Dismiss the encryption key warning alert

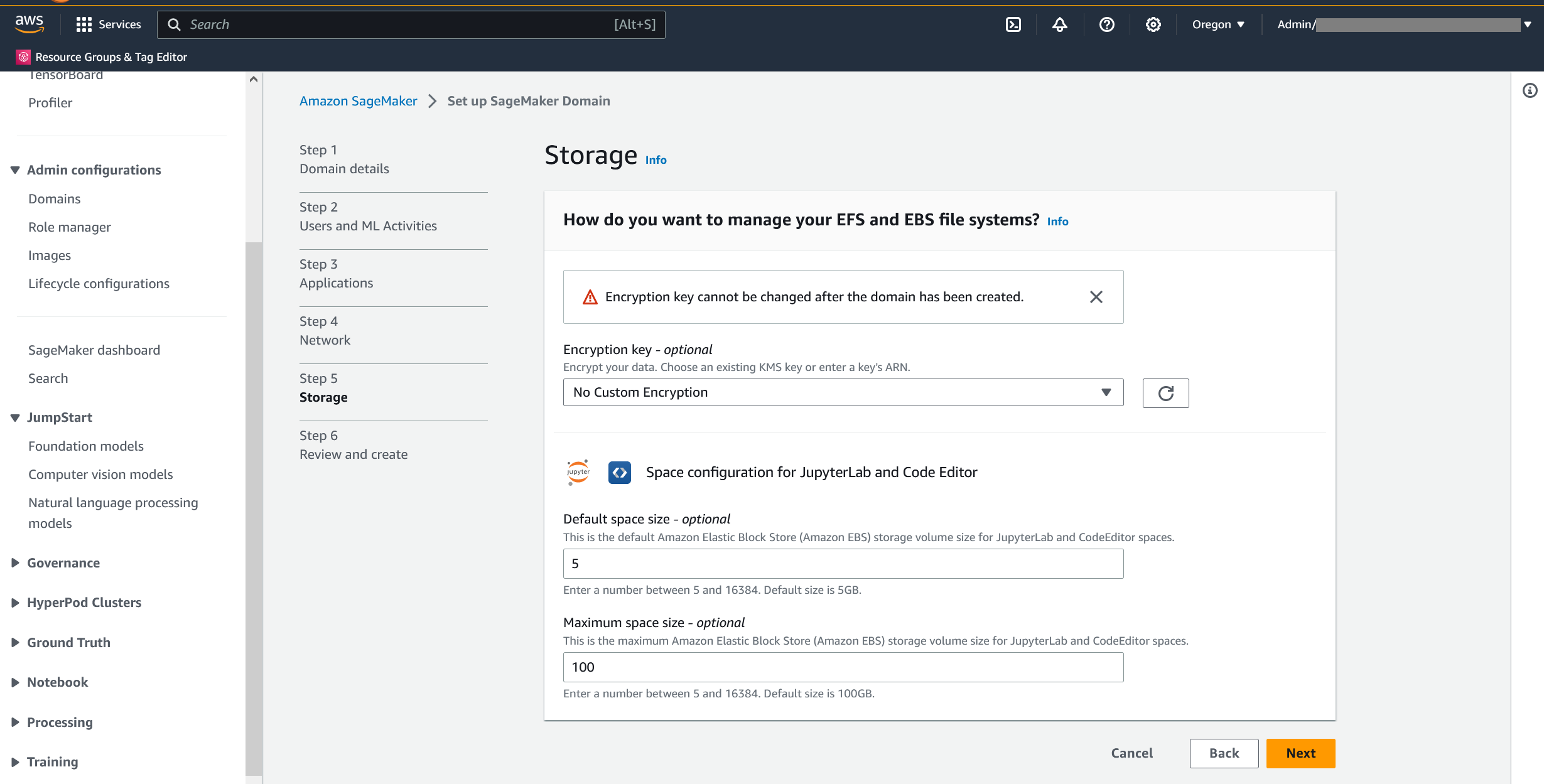point(1096,297)
